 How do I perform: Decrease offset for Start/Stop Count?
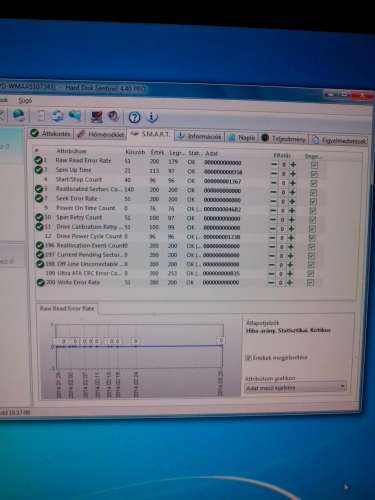click(274, 183)
